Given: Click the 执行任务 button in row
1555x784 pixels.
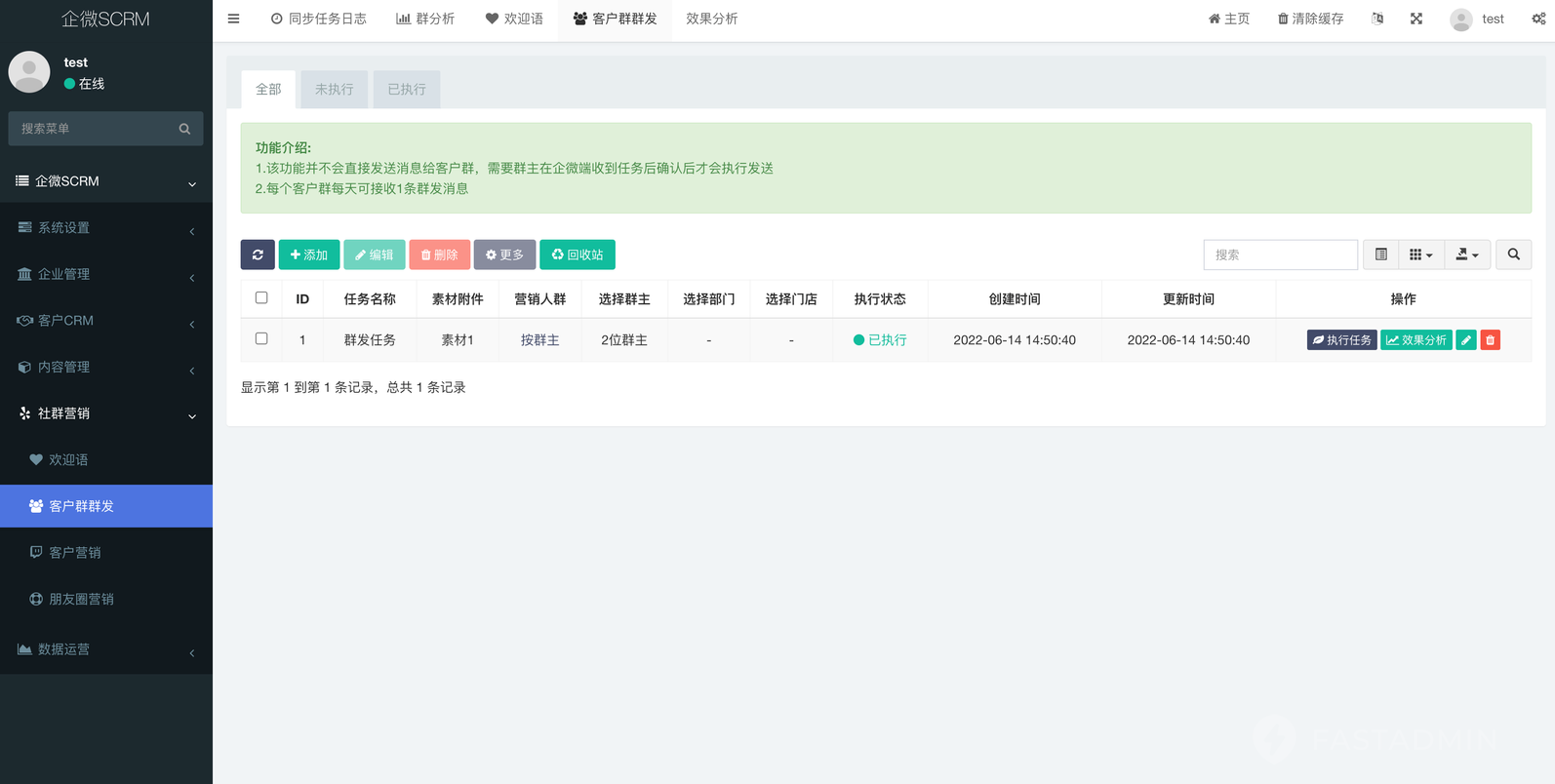Looking at the screenshot, I should 1341,340.
